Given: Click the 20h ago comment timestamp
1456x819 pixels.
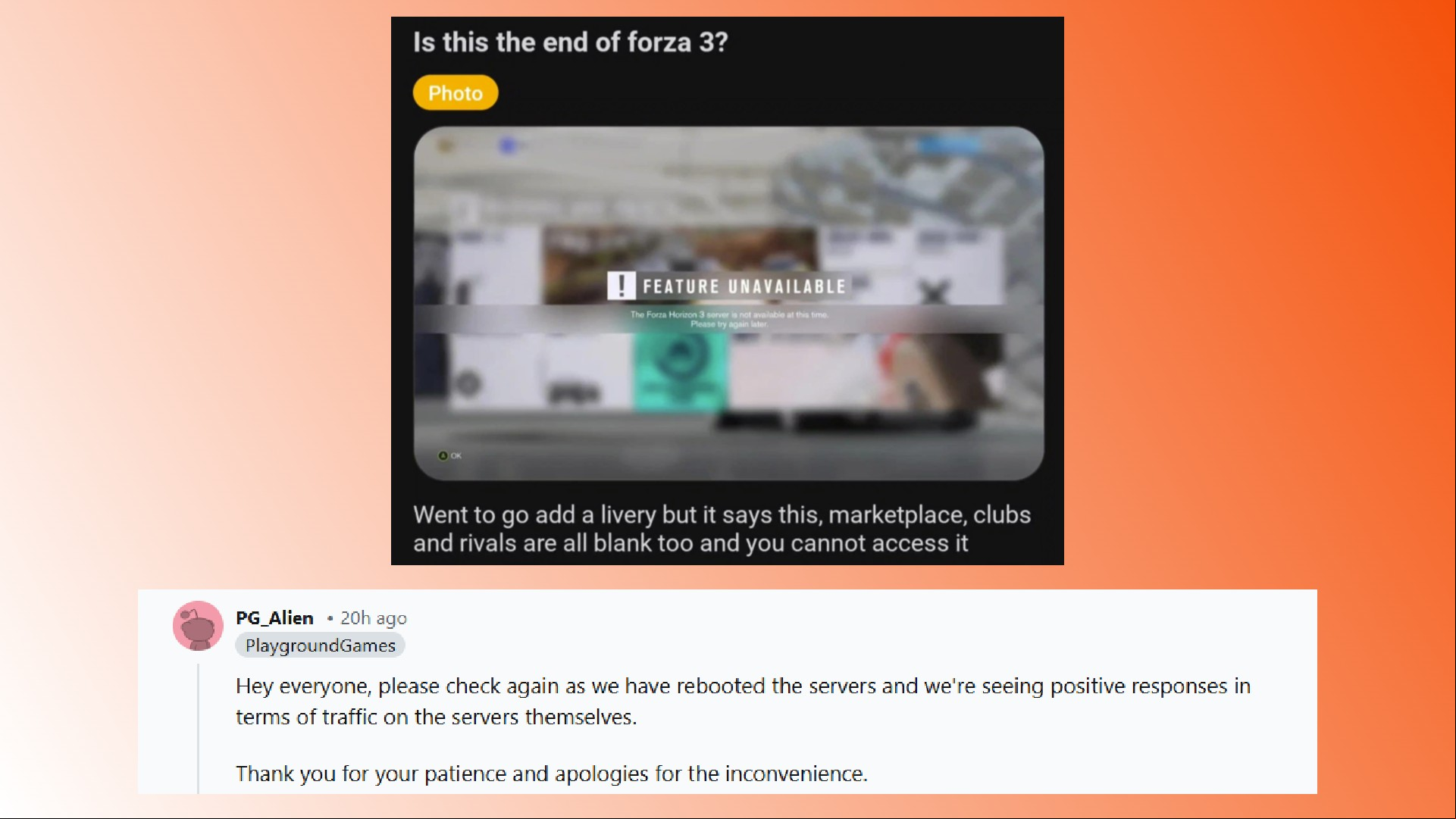Looking at the screenshot, I should (373, 618).
